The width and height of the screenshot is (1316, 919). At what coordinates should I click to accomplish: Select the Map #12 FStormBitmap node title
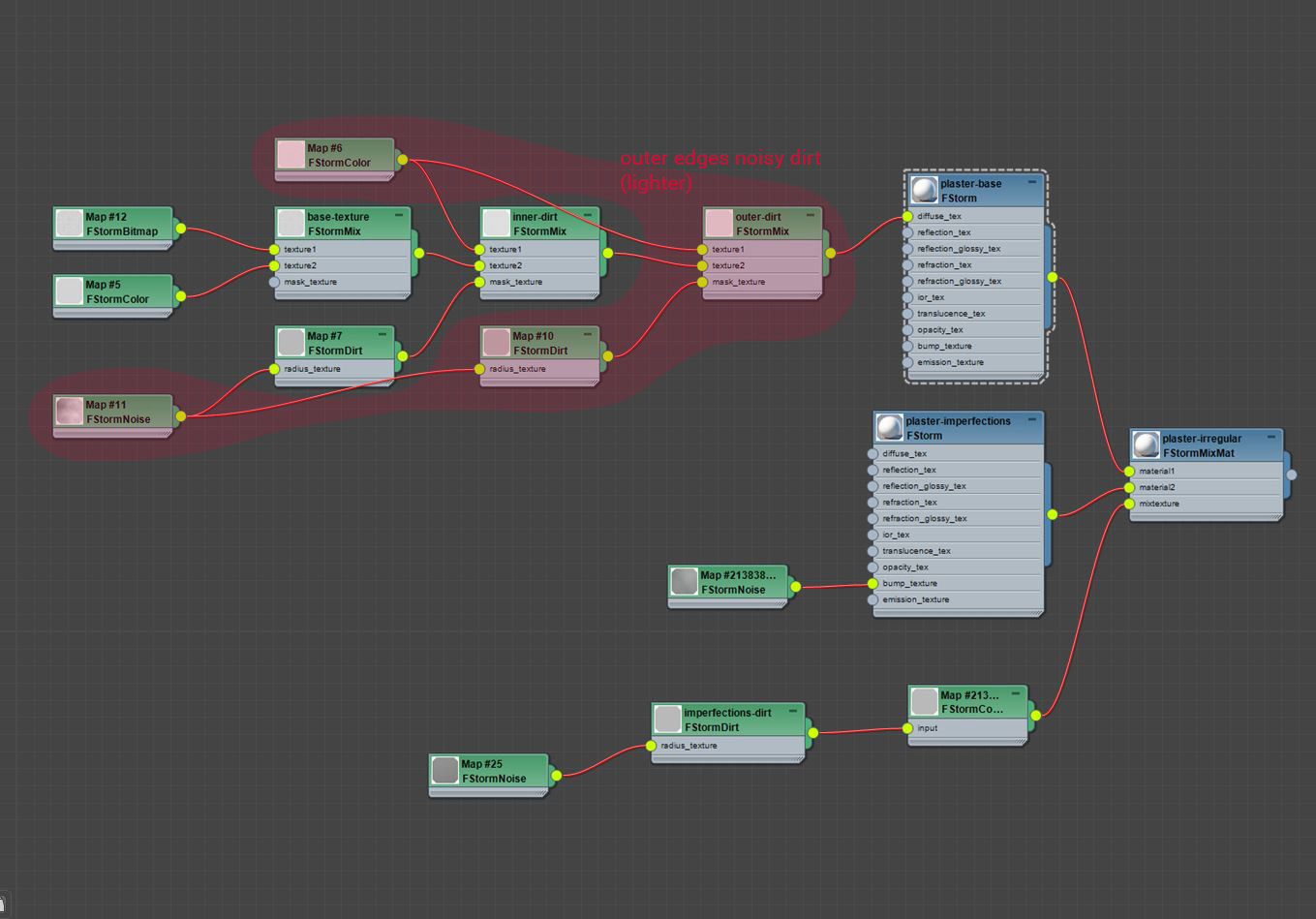[x=122, y=224]
